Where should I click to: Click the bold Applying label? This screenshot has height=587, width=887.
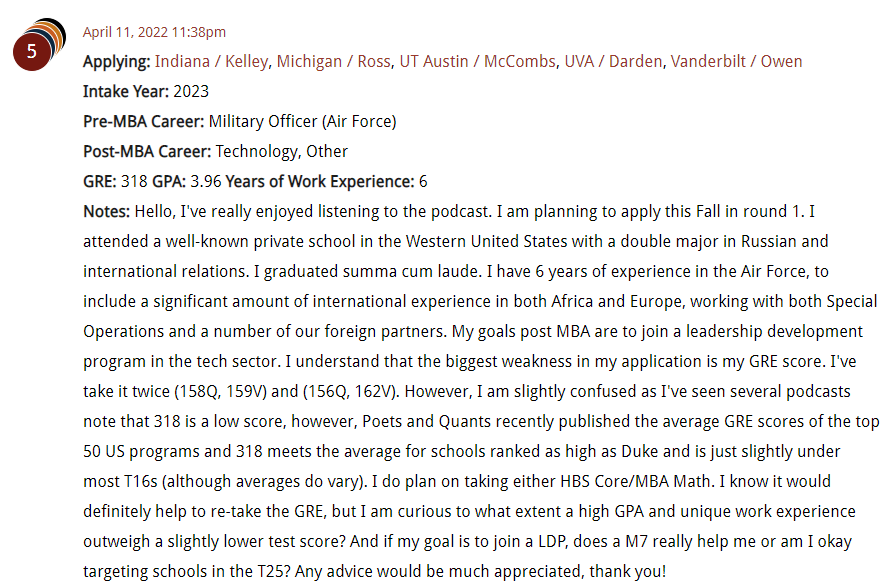coord(117,61)
